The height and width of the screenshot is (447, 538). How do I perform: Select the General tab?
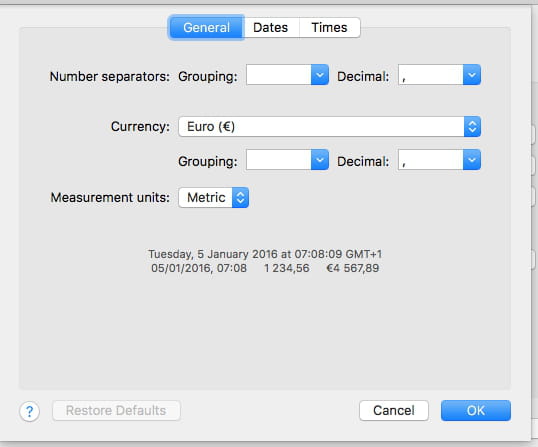[206, 27]
